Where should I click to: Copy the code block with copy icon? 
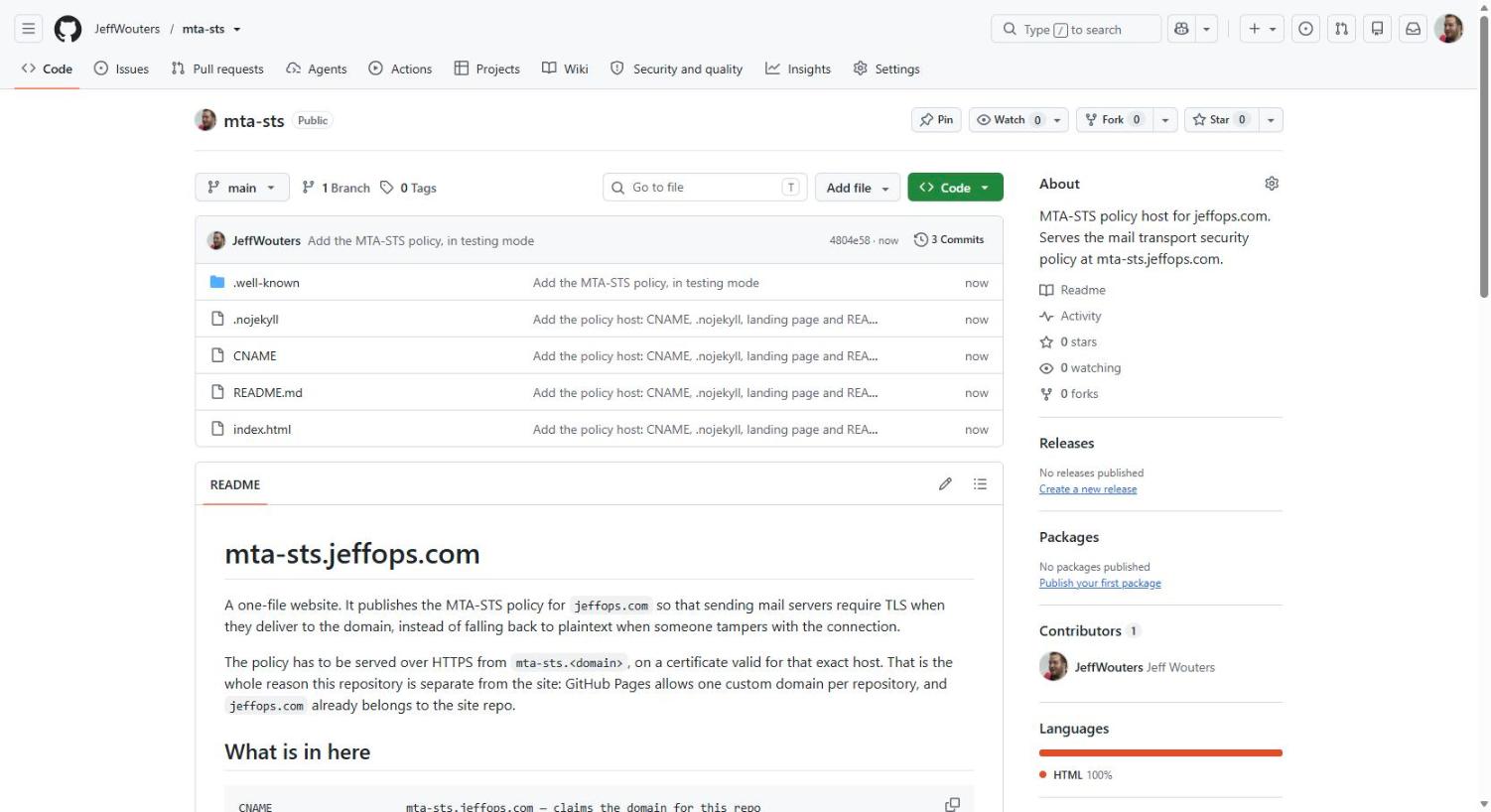click(x=952, y=804)
